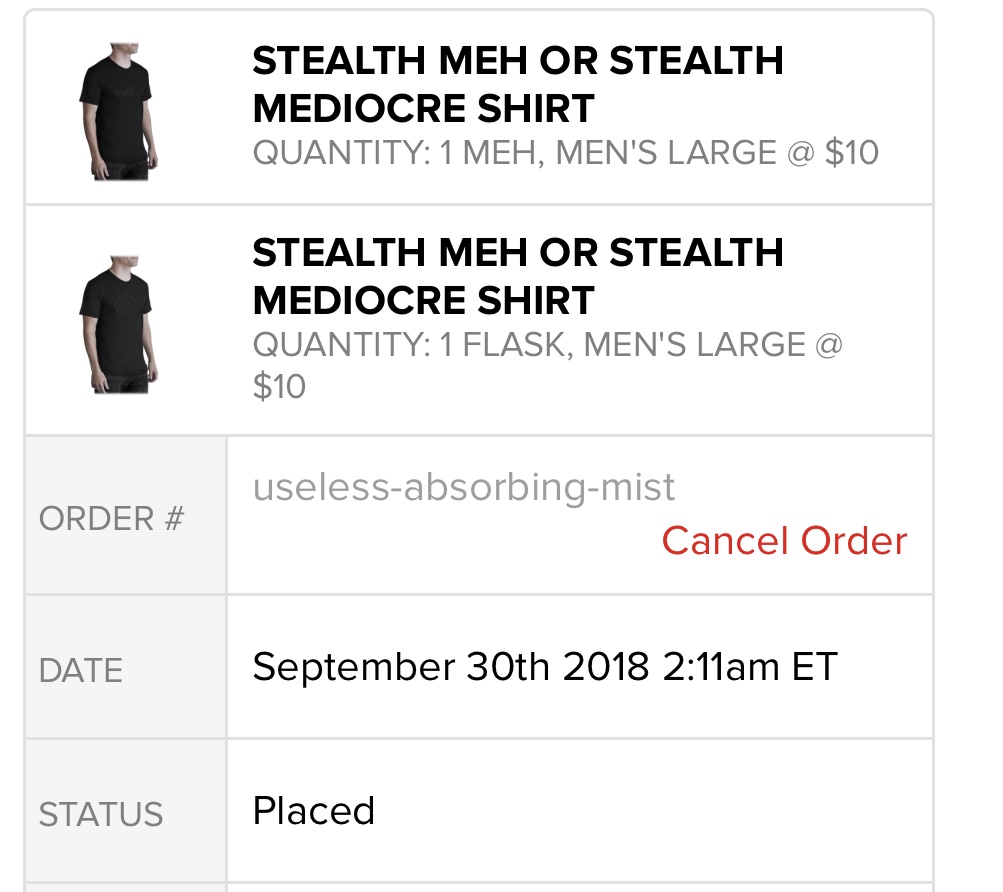Click the $10 price of the Meh shirt
The image size is (1003, 892).
point(851,153)
